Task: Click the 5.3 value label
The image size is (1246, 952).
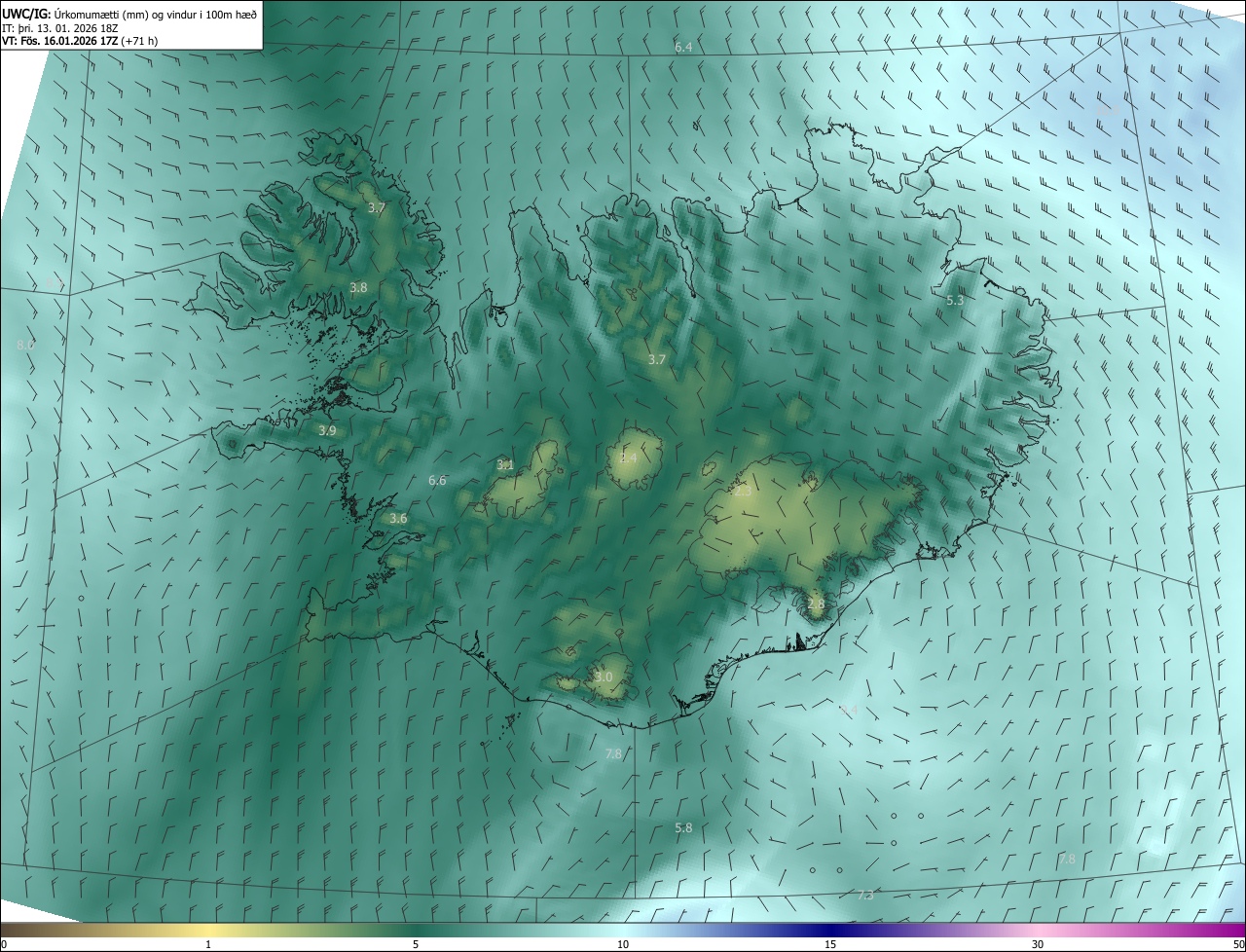Action: pyautogui.click(x=955, y=300)
